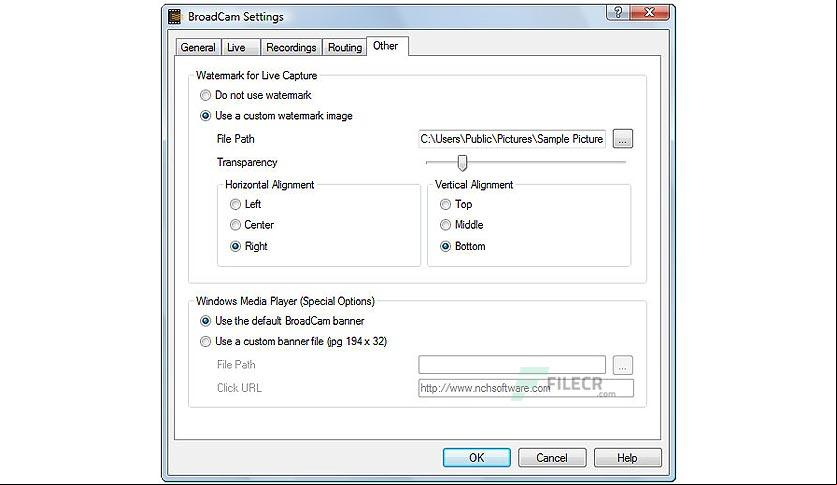Confirm settings with the OK button
The width and height of the screenshot is (837, 485).
point(477,458)
